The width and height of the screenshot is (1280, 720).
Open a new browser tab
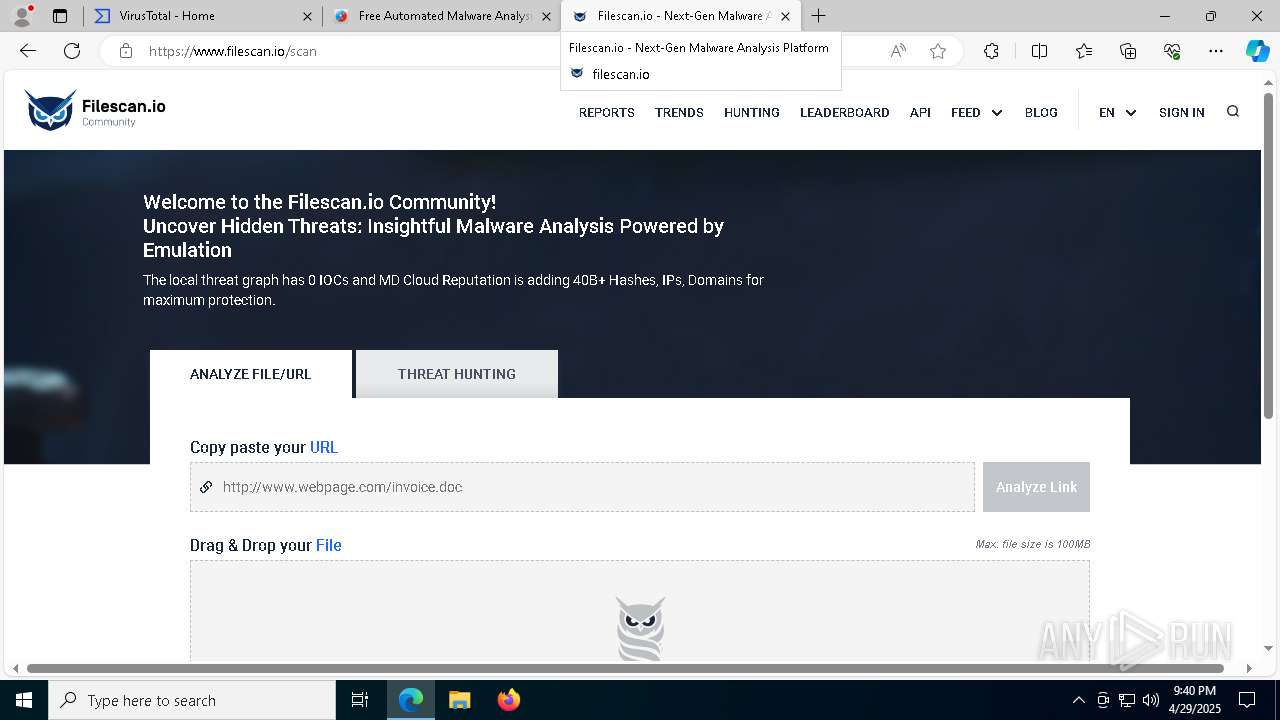819,16
